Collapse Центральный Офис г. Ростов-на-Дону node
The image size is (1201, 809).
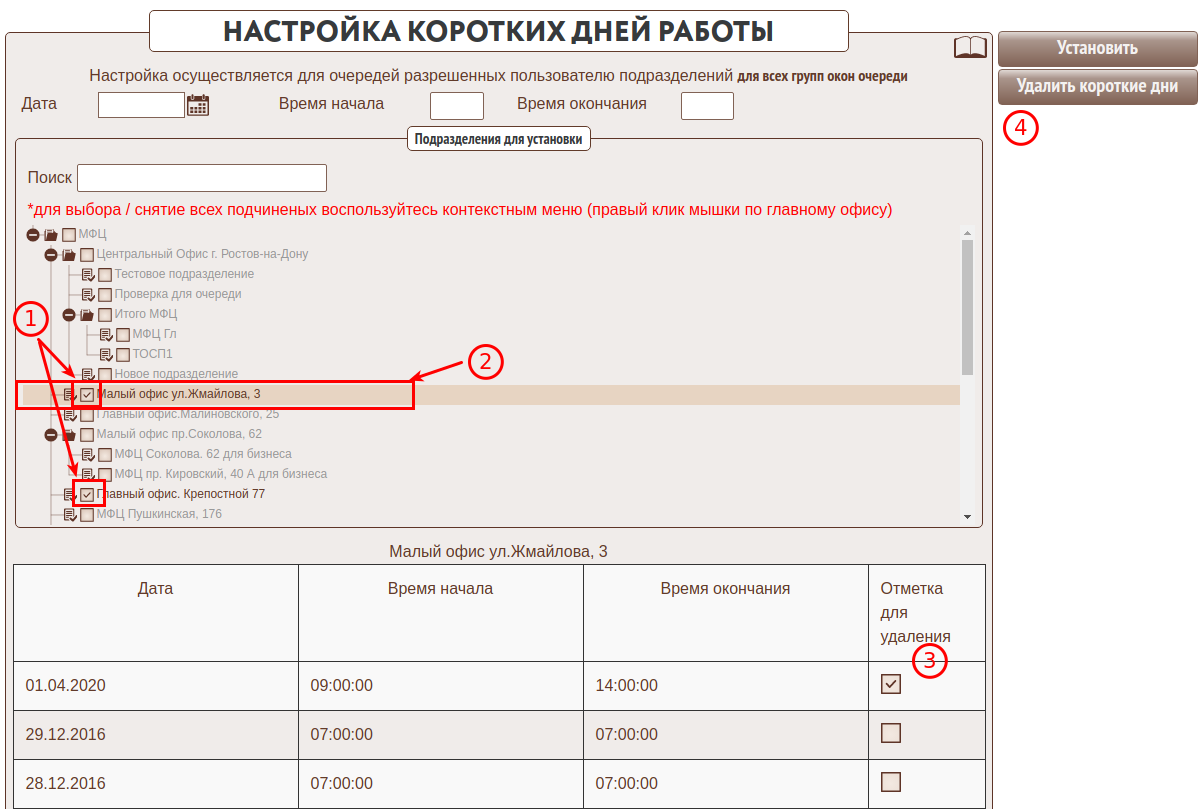[x=51, y=254]
